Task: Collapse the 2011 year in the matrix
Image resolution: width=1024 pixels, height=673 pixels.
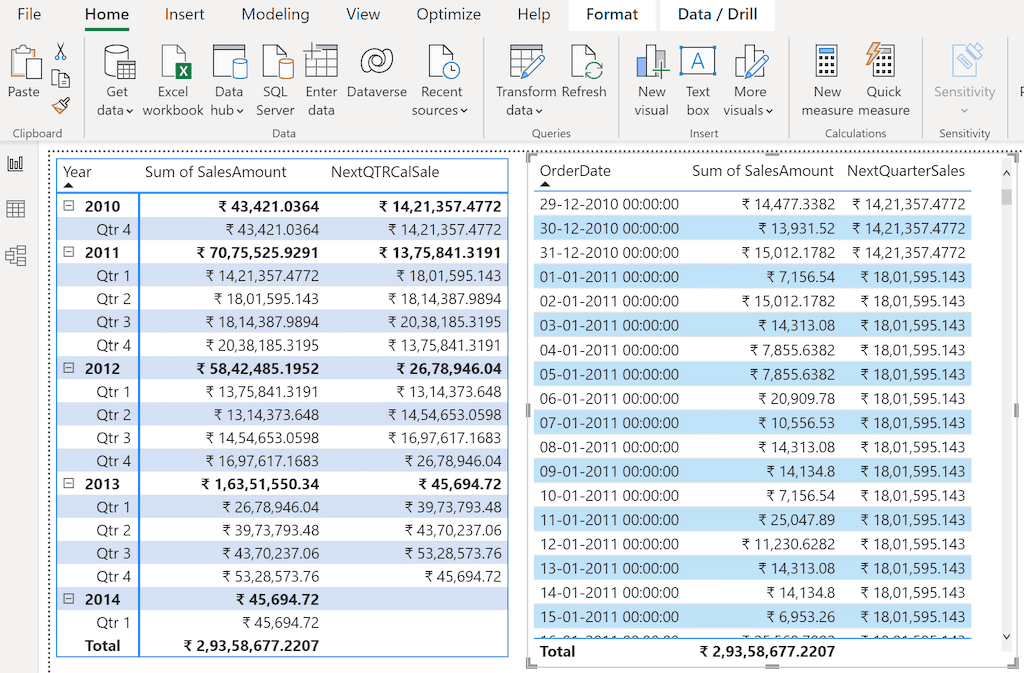Action: point(67,253)
